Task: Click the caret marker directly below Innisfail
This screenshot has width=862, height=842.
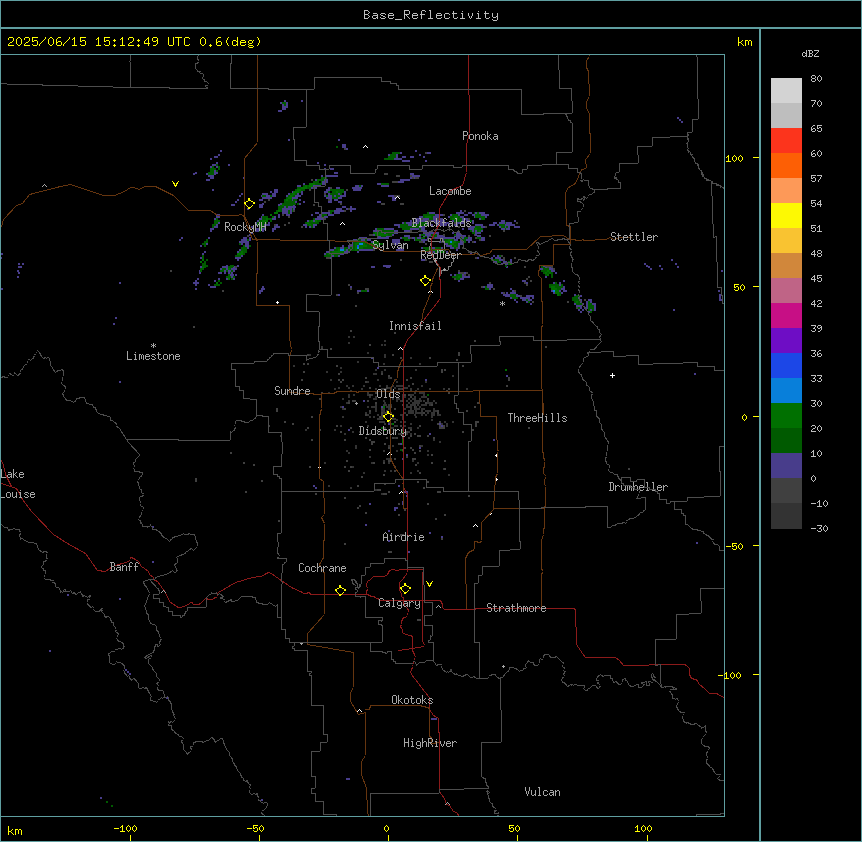Action: [400, 348]
